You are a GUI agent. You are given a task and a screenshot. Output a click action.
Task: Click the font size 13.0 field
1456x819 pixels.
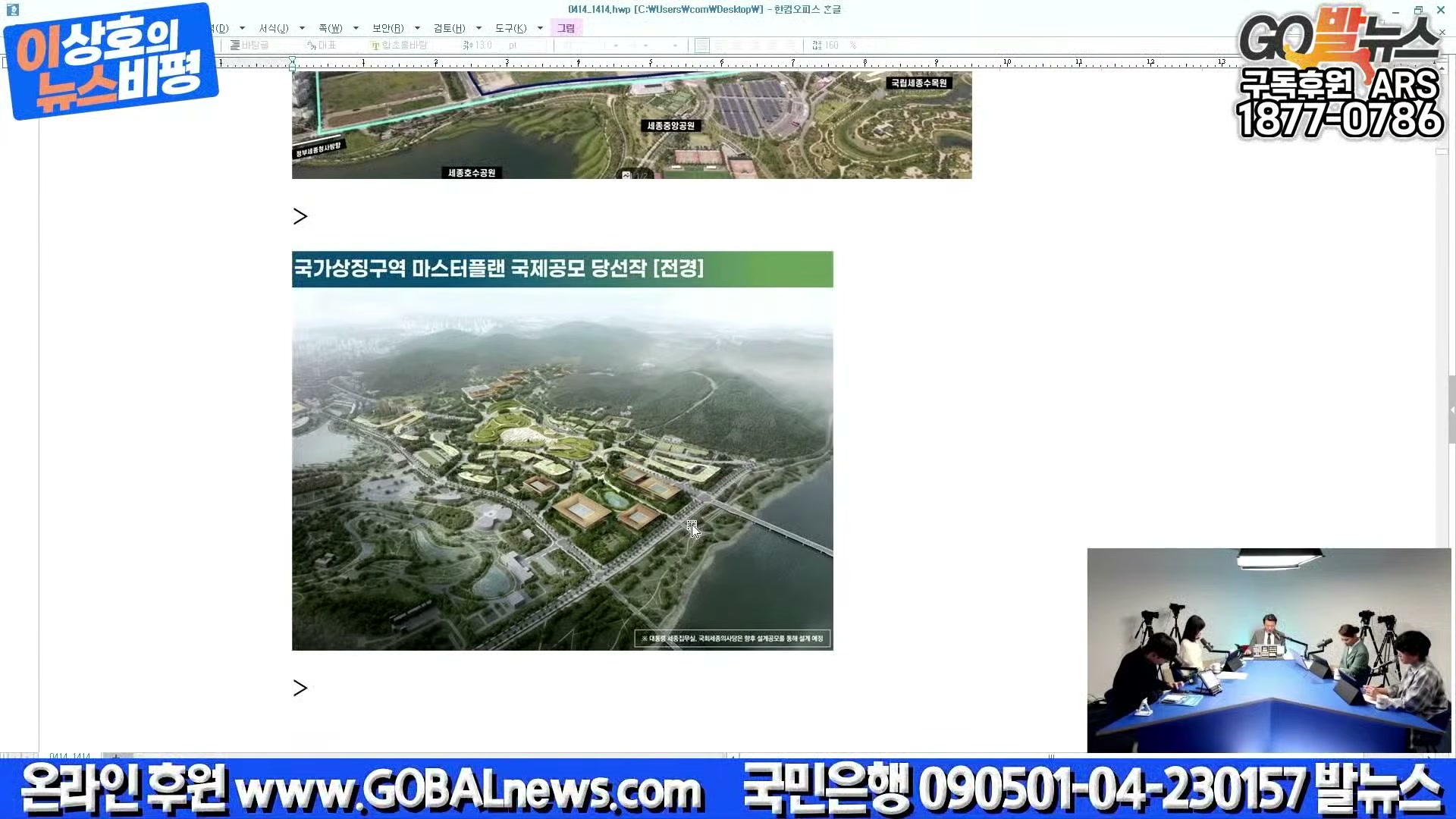click(483, 45)
